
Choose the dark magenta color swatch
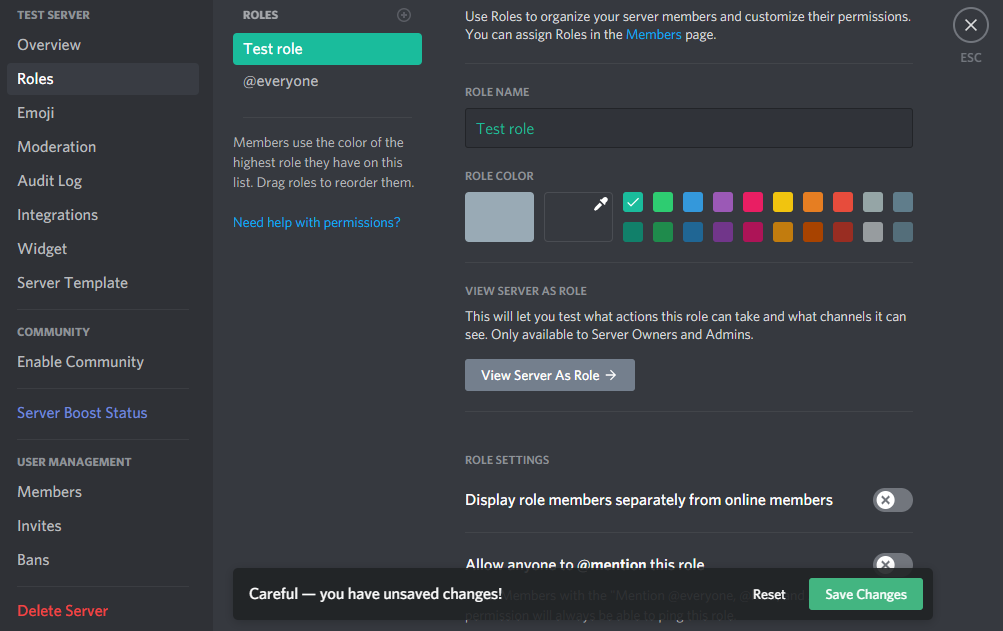tap(753, 232)
